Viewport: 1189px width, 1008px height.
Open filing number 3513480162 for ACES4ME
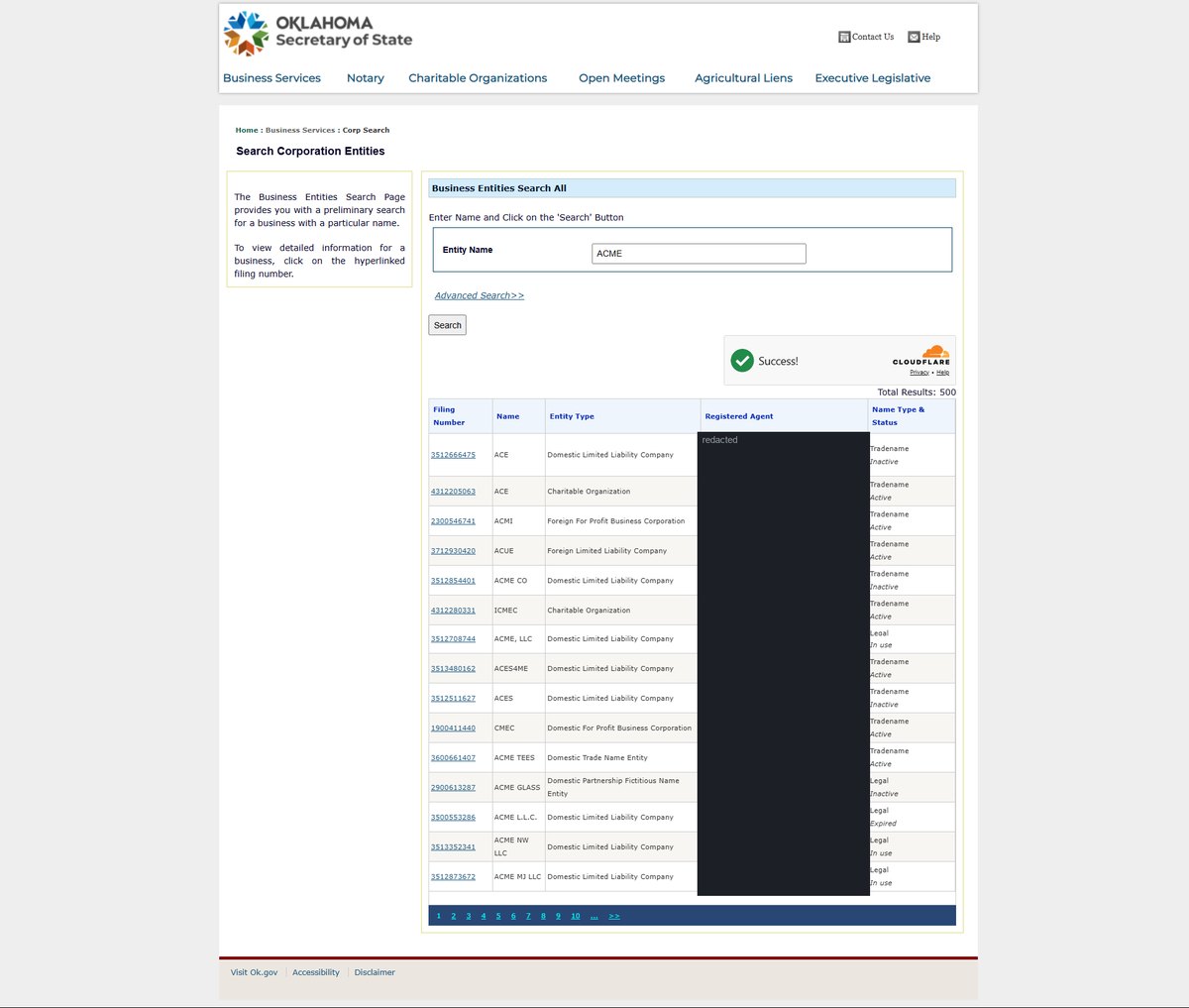pyautogui.click(x=453, y=669)
